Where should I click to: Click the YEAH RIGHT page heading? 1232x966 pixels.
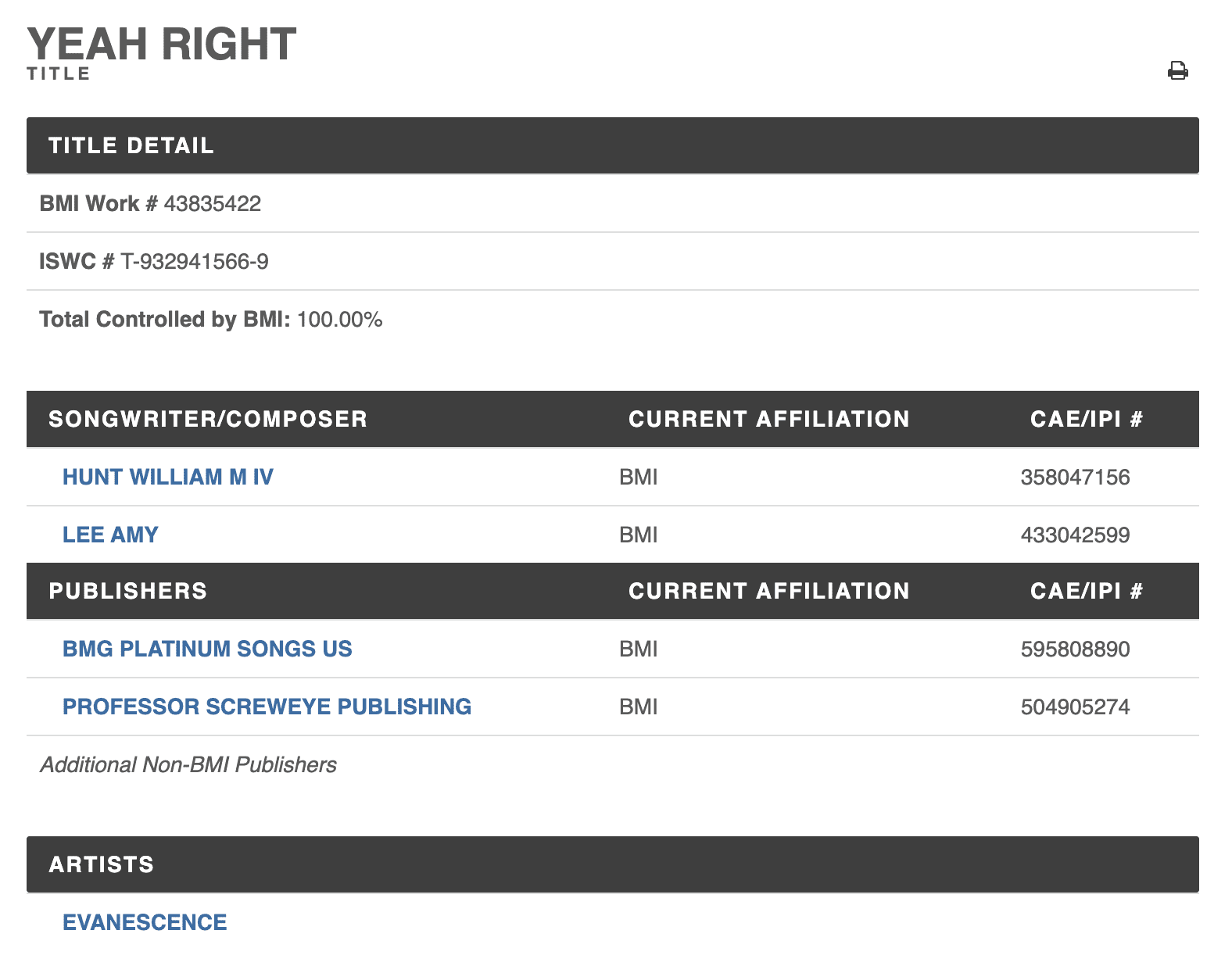(x=162, y=44)
